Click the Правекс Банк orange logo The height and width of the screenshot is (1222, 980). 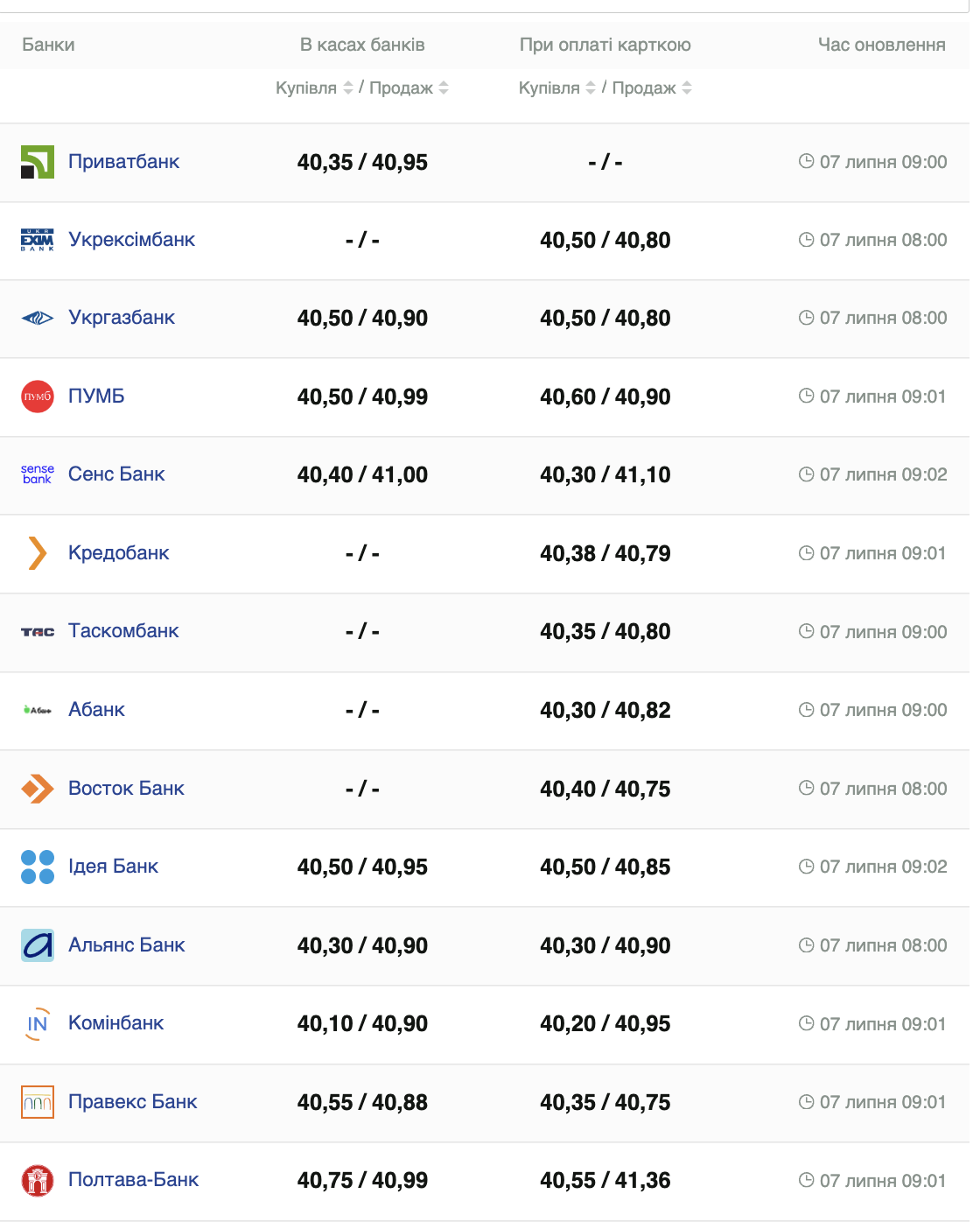coord(38,1102)
